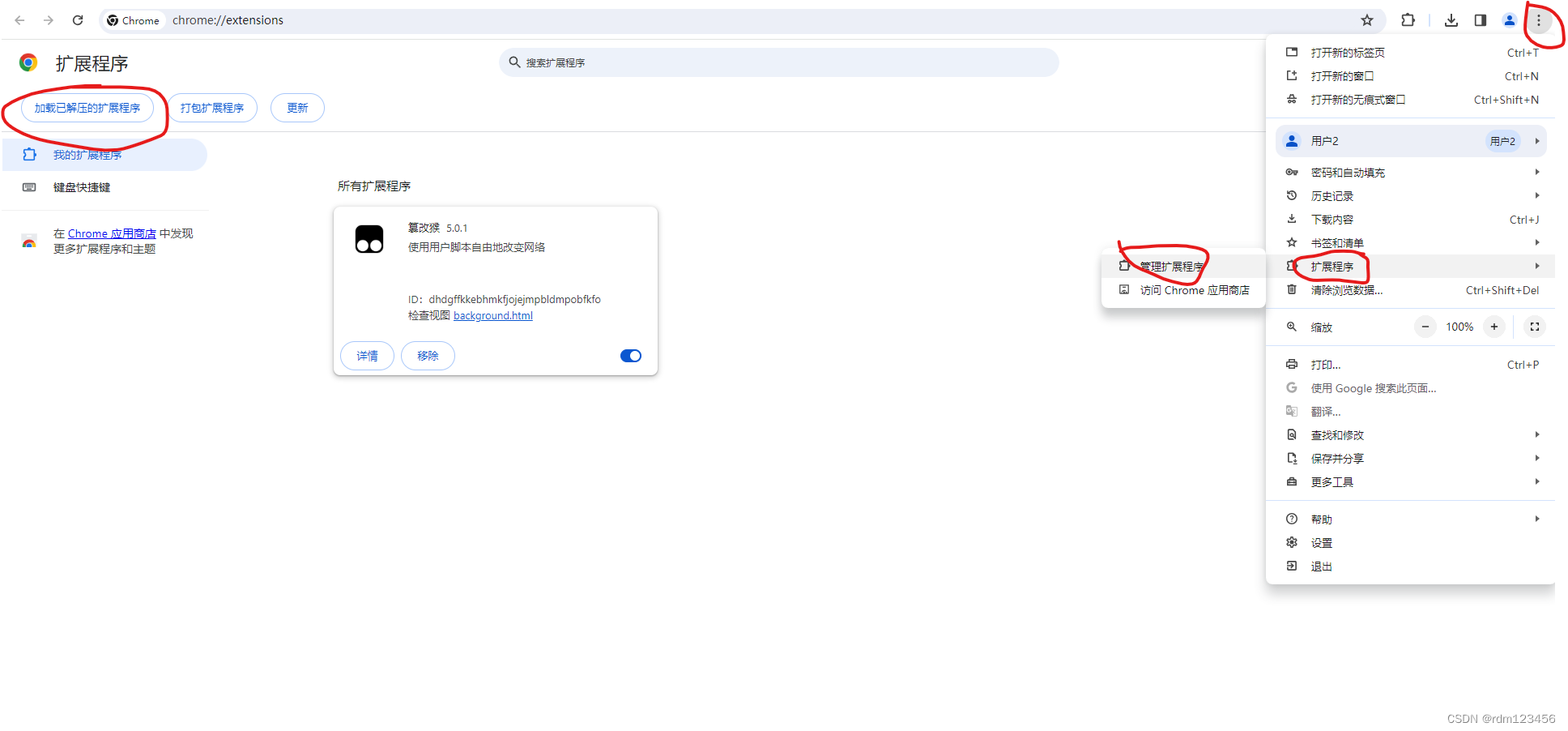Expand the 更多工具 submenu arrow
Viewport: 1568px width, 731px height.
(1536, 482)
